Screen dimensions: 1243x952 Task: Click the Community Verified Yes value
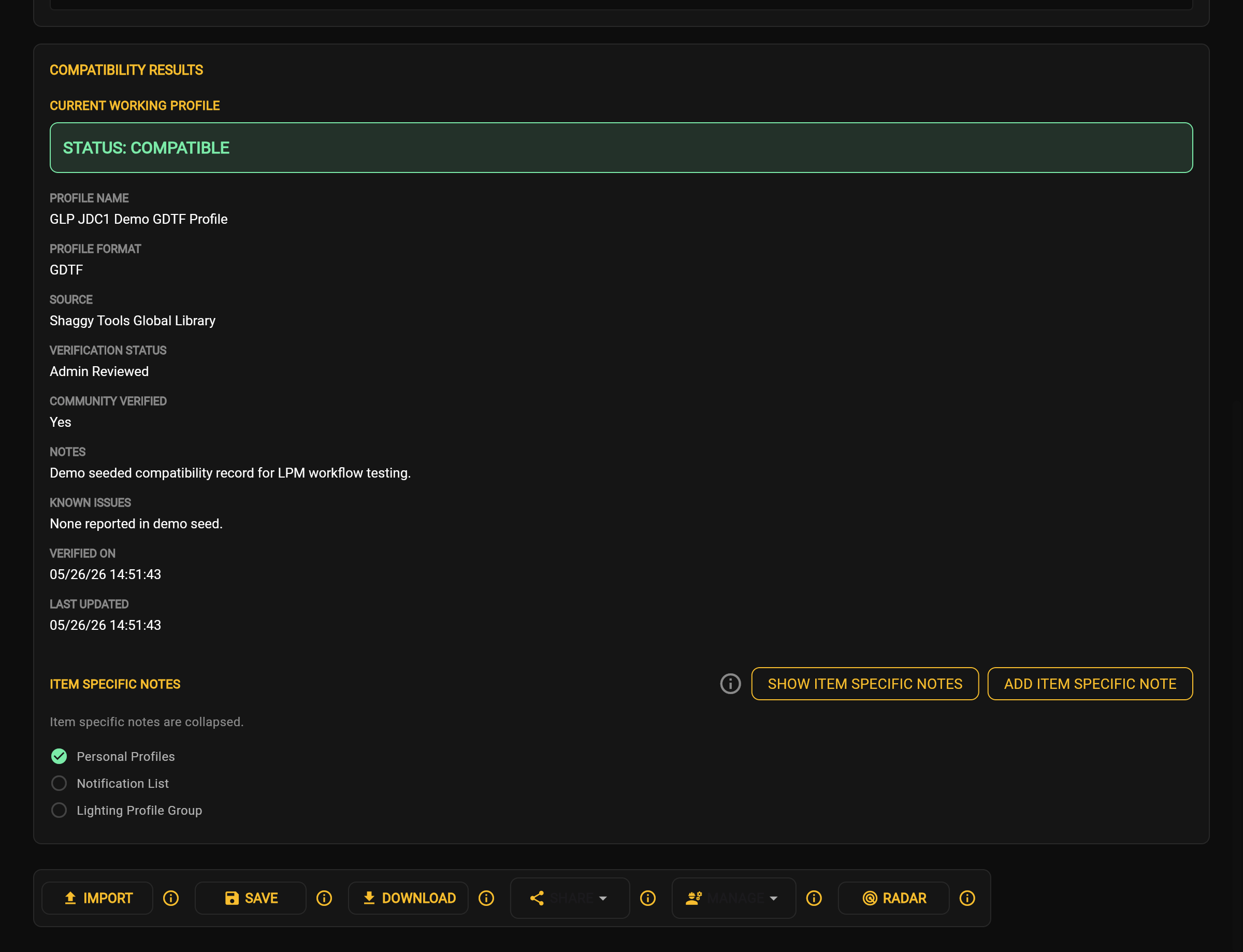click(61, 422)
